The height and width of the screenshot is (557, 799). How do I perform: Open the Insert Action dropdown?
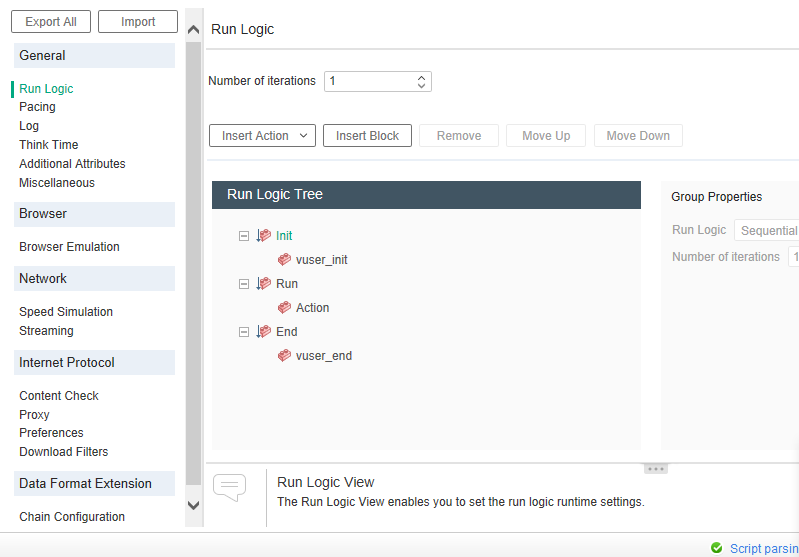(x=262, y=136)
